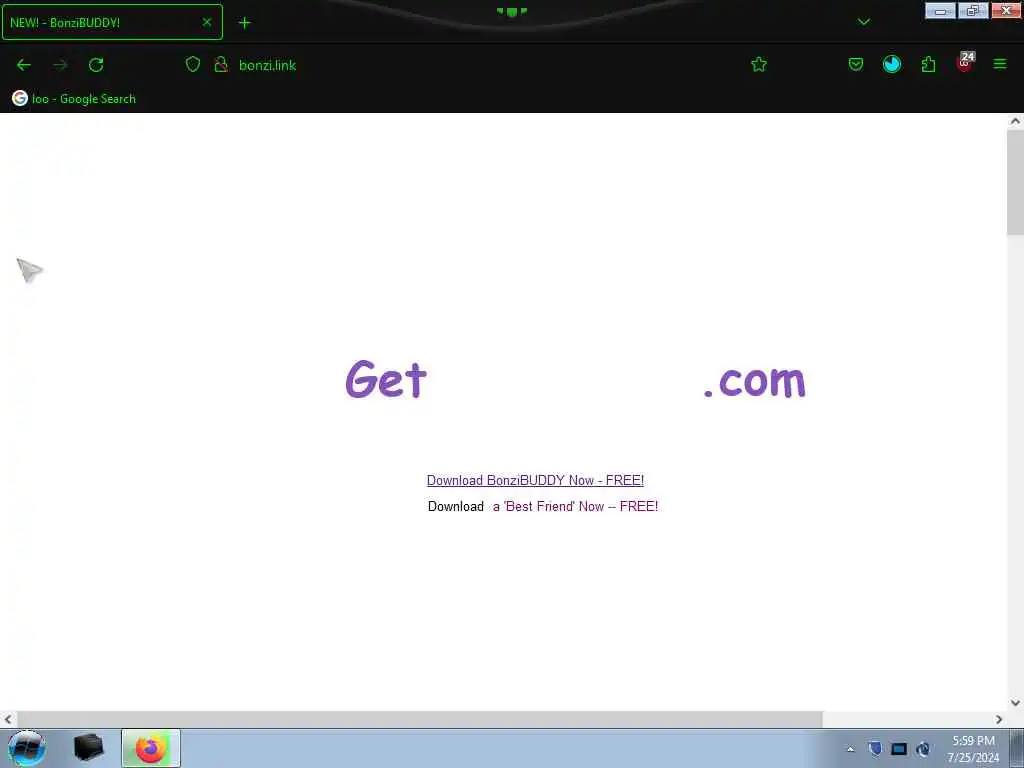
Task: Restore down the Firefox window
Action: coord(973,11)
